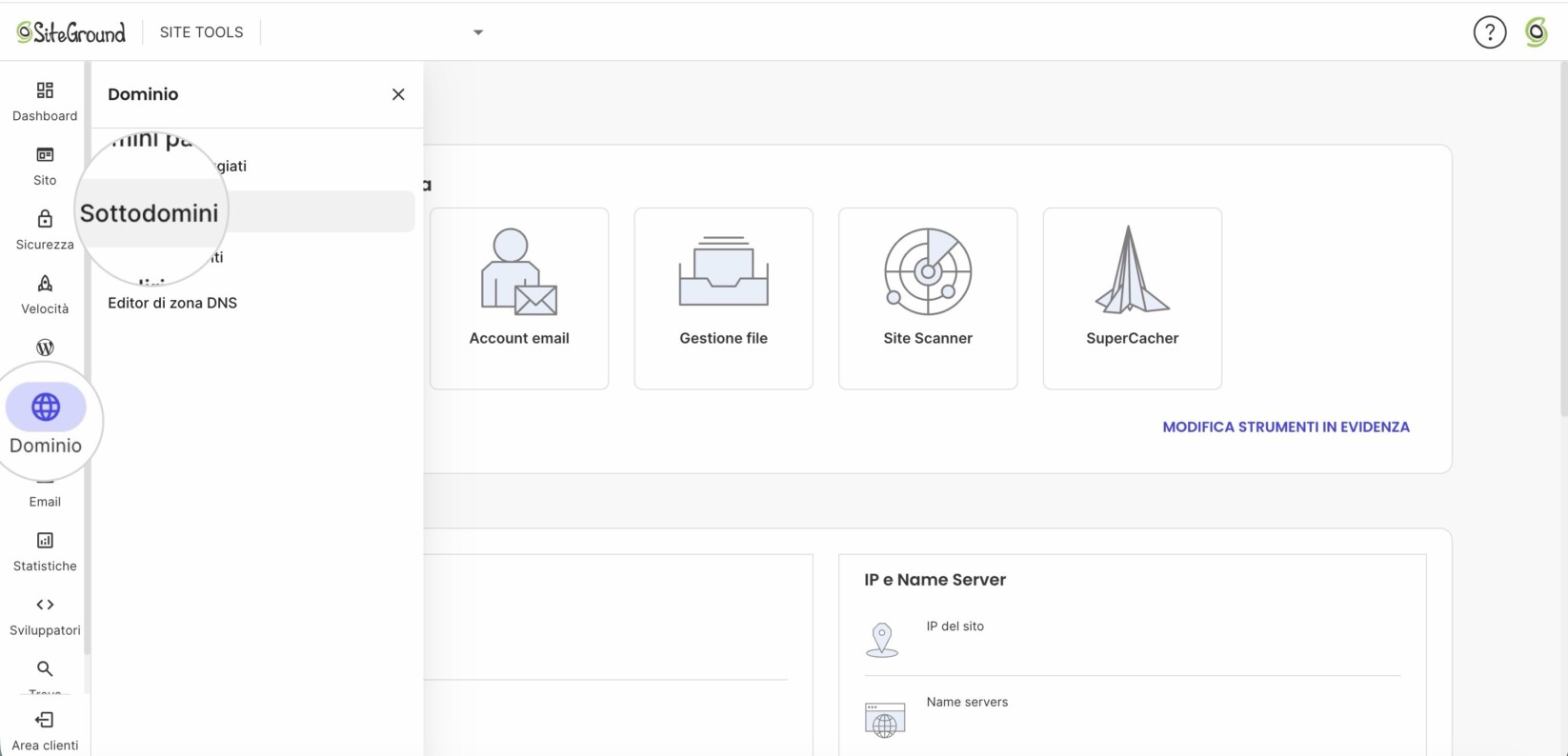Image resolution: width=1568 pixels, height=756 pixels.
Task: Open the Sito sidebar section
Action: (x=45, y=167)
